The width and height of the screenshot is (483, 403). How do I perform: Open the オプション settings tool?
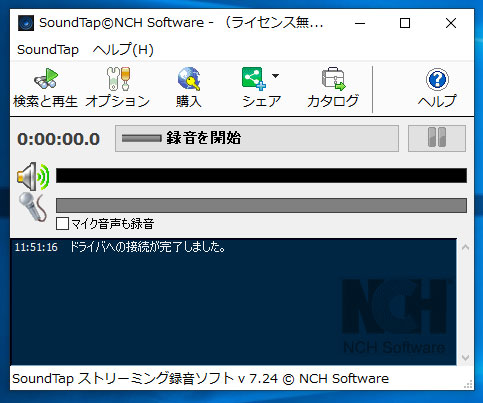tap(118, 88)
